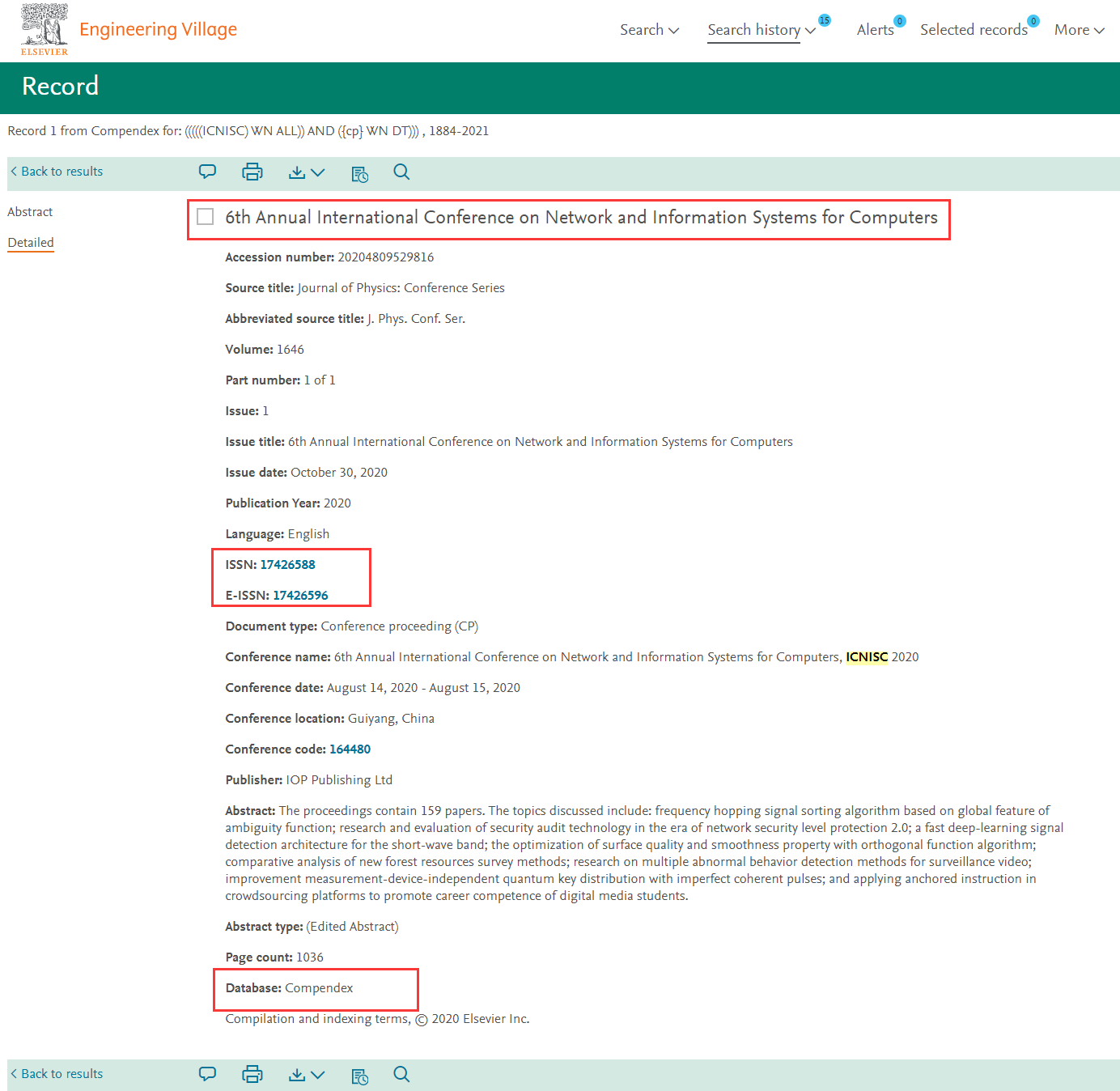Click top Back to results link

pos(57,172)
